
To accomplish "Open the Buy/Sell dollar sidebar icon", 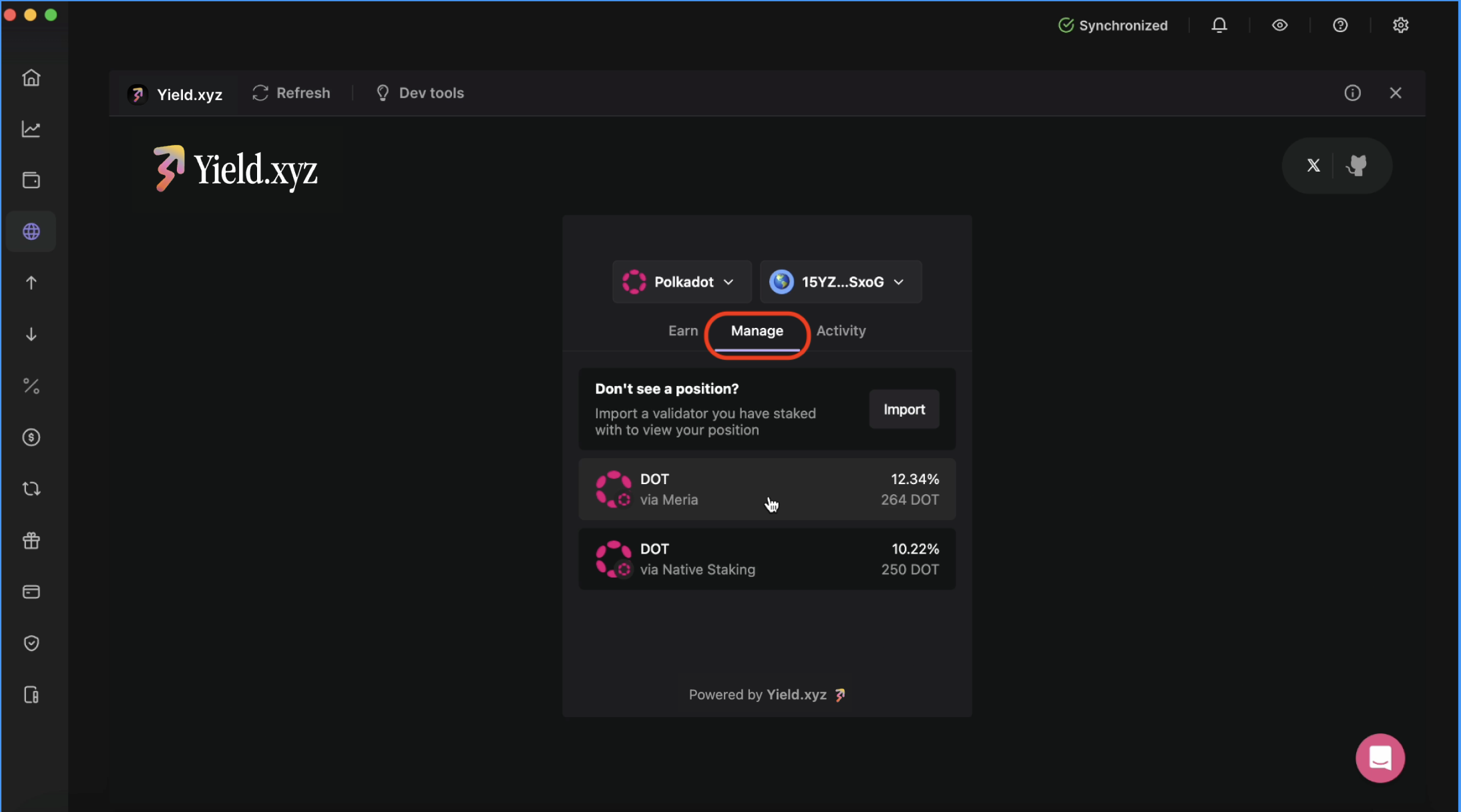I will 31,437.
